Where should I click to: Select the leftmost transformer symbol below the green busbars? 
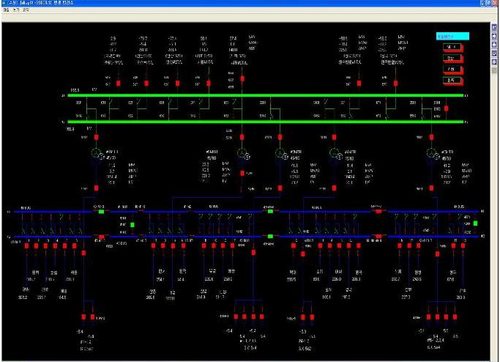tap(97, 154)
